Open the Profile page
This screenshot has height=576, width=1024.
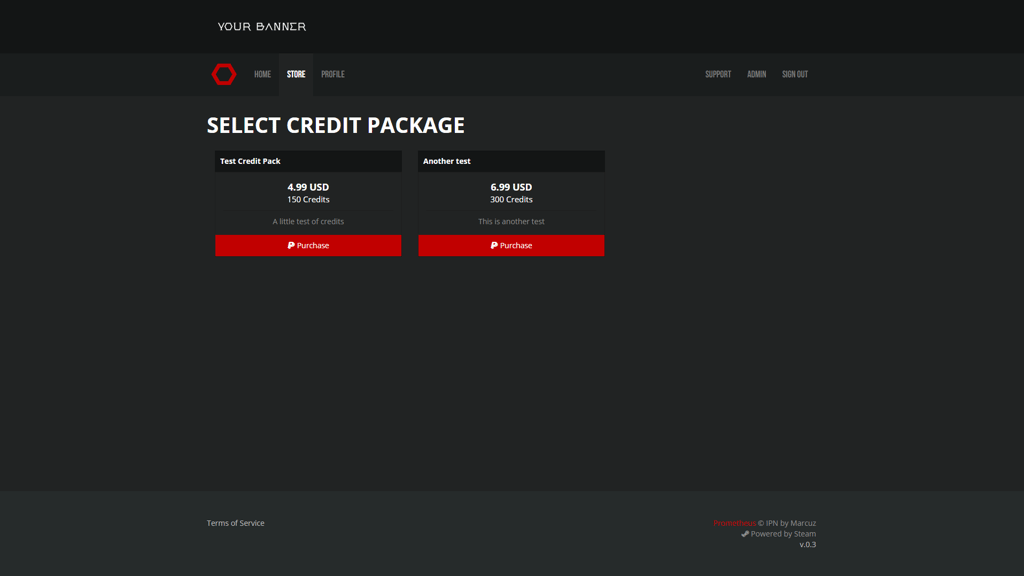pos(333,74)
